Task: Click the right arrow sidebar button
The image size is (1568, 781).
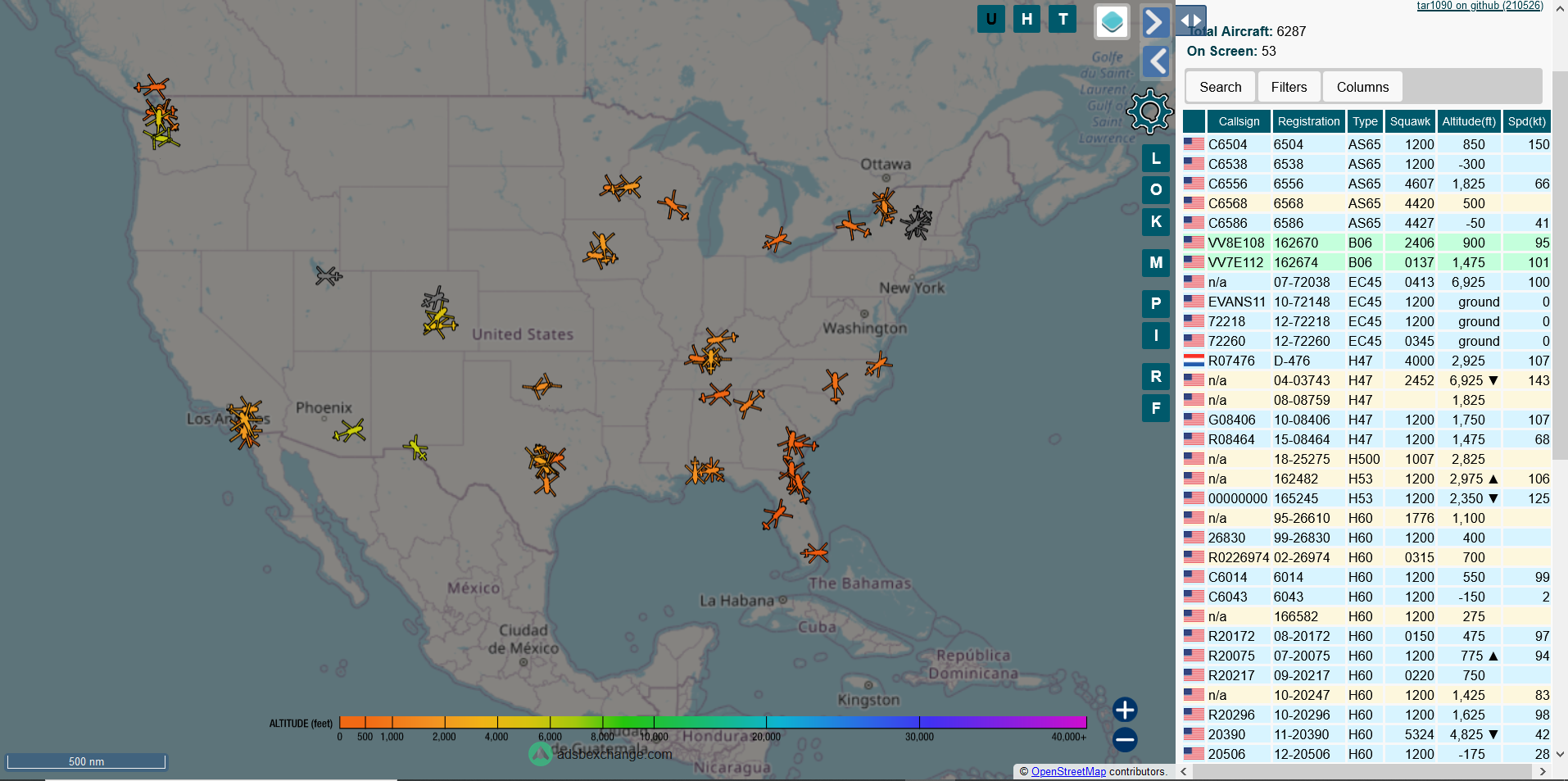Action: tap(1155, 22)
